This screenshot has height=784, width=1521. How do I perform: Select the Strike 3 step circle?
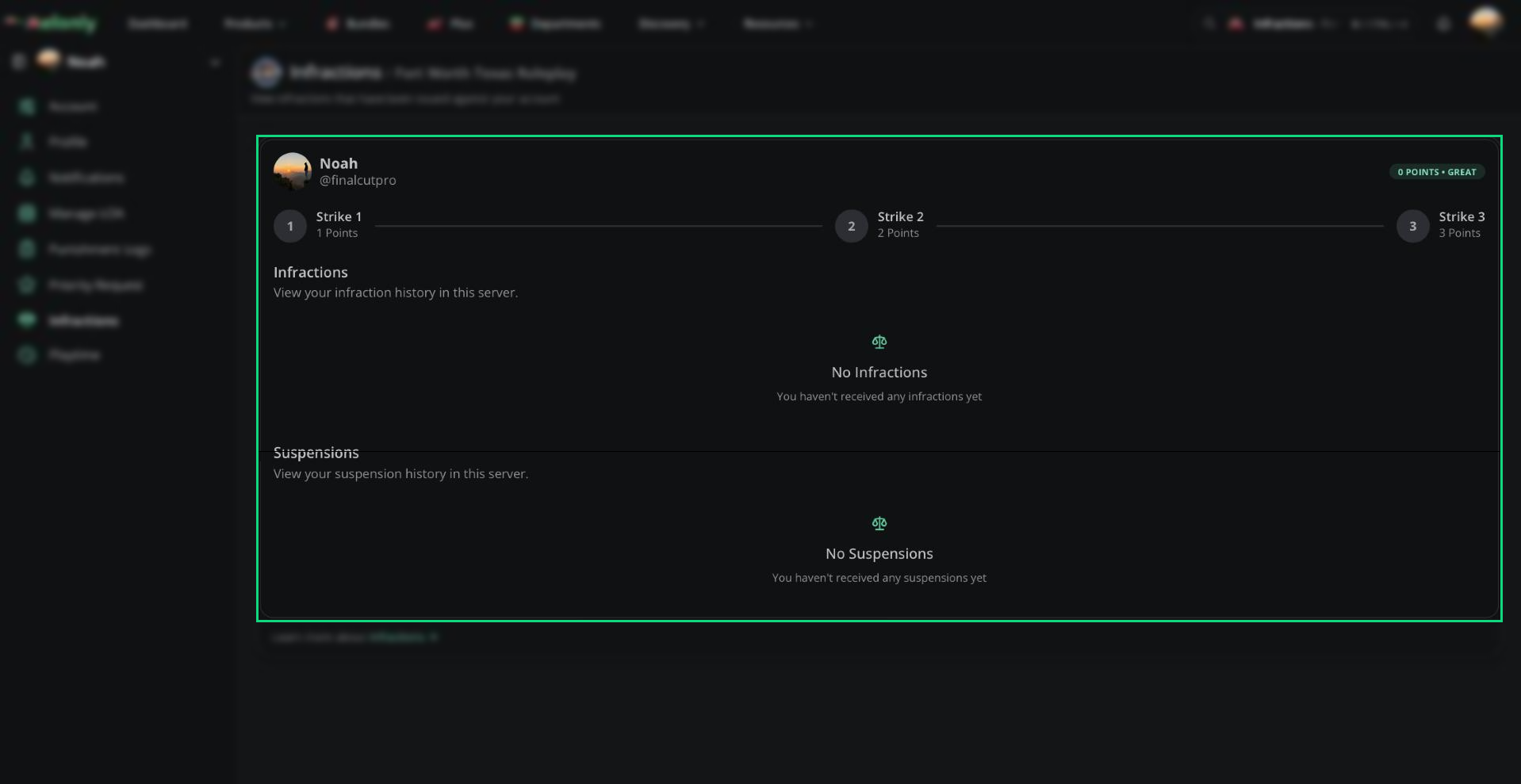[x=1412, y=226]
